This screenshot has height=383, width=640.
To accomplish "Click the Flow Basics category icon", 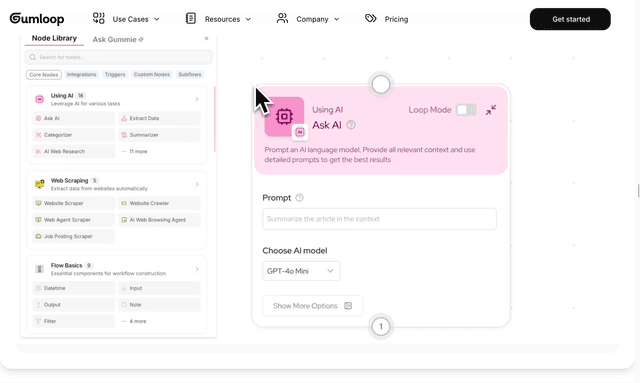I will click(x=40, y=269).
